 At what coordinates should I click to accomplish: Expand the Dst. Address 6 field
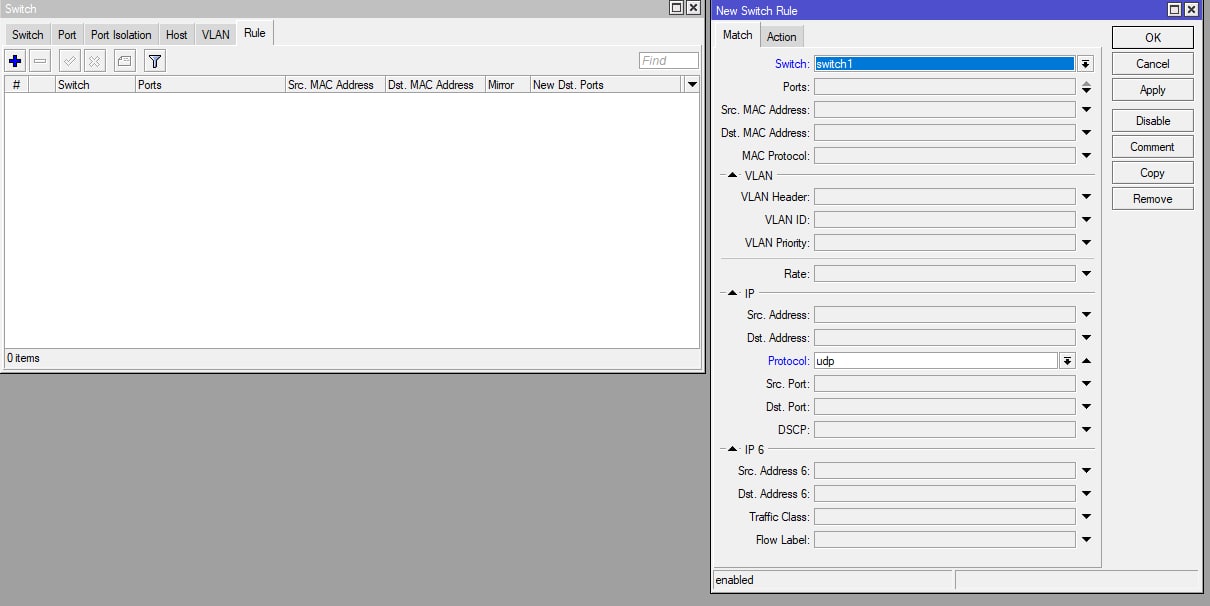tap(1086, 494)
